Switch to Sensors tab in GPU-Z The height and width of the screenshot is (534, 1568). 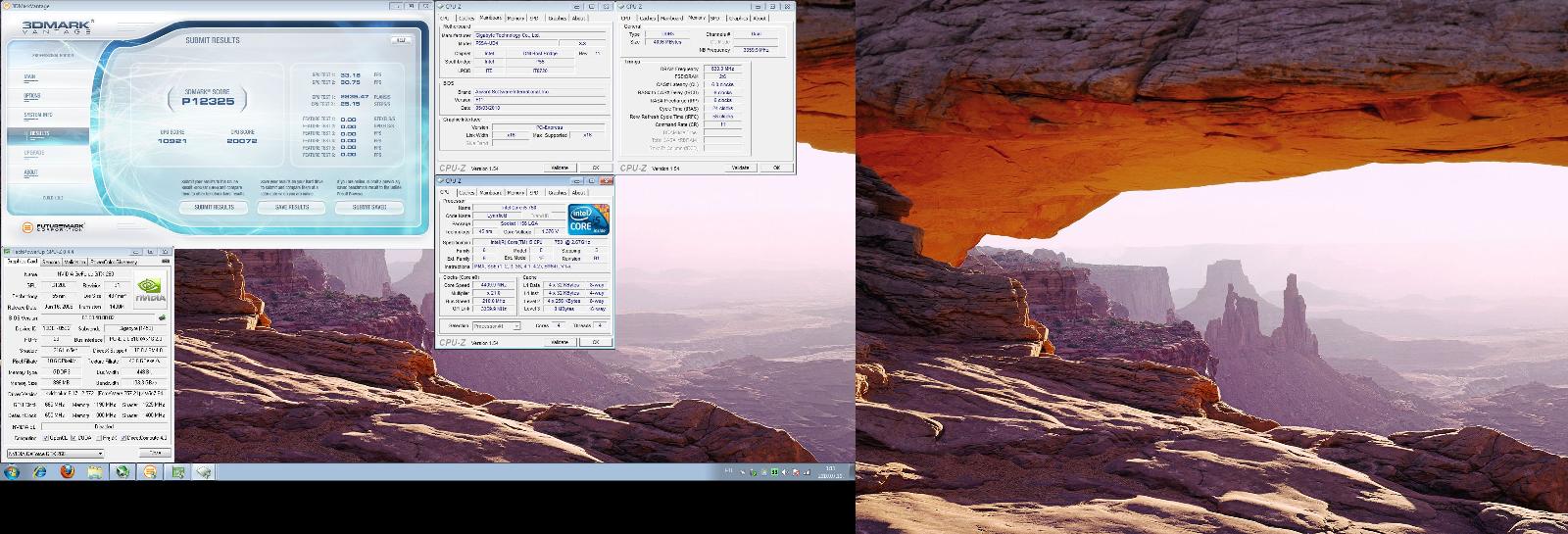point(50,262)
